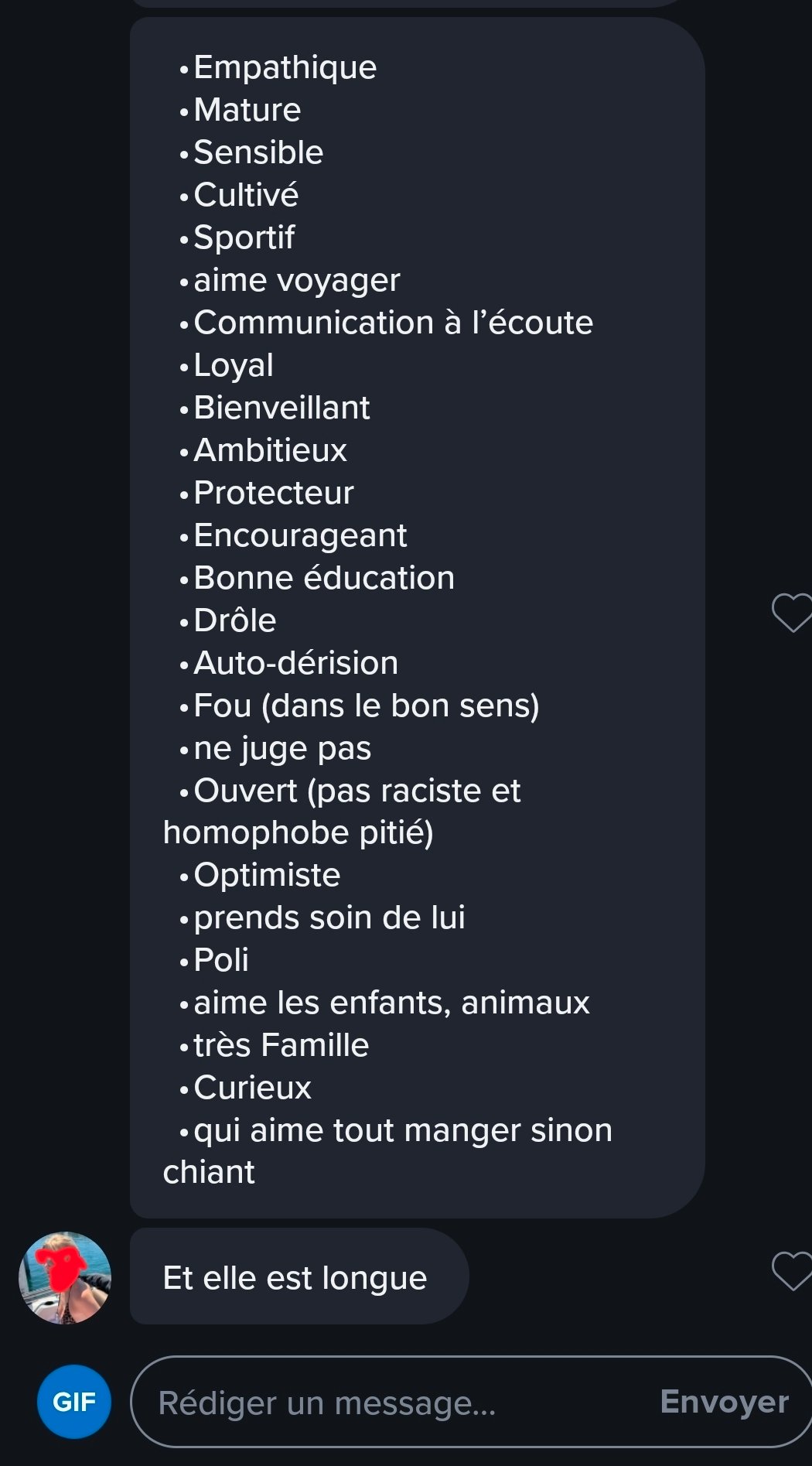812x1466 pixels.
Task: Select "prends soin de lui" text
Action: (x=329, y=918)
